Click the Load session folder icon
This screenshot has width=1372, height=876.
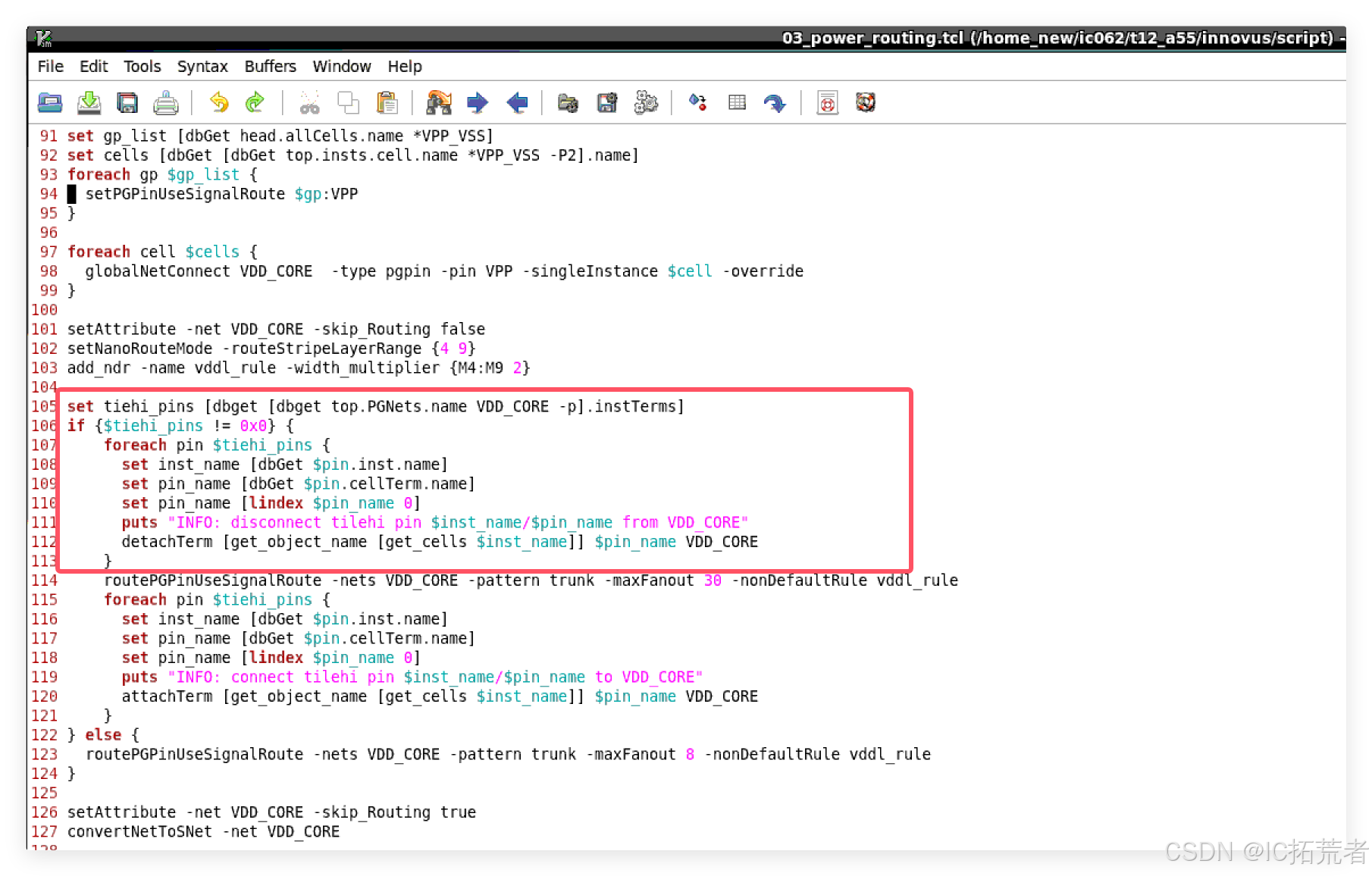tap(569, 102)
